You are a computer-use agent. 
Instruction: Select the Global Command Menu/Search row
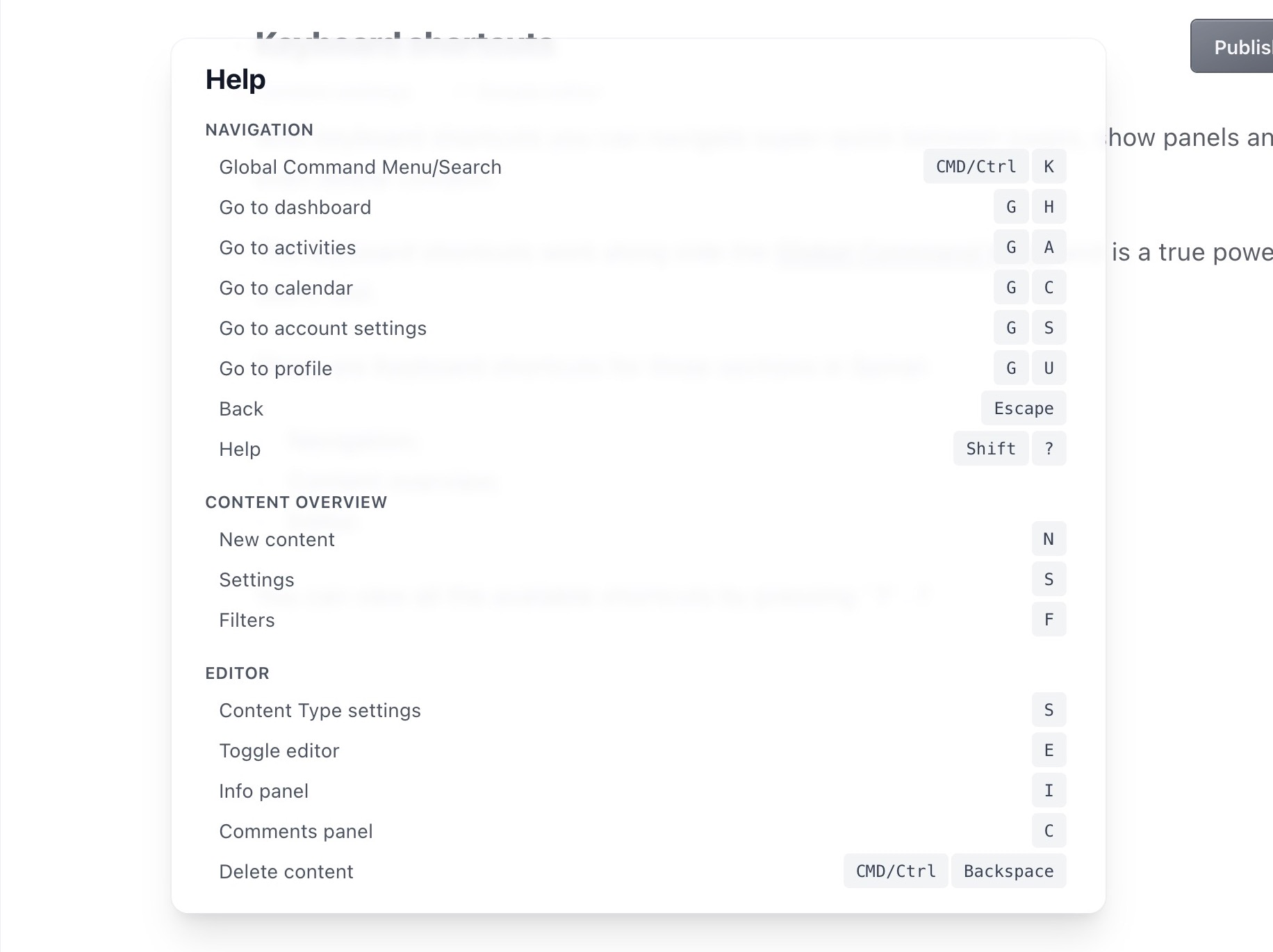pos(360,167)
